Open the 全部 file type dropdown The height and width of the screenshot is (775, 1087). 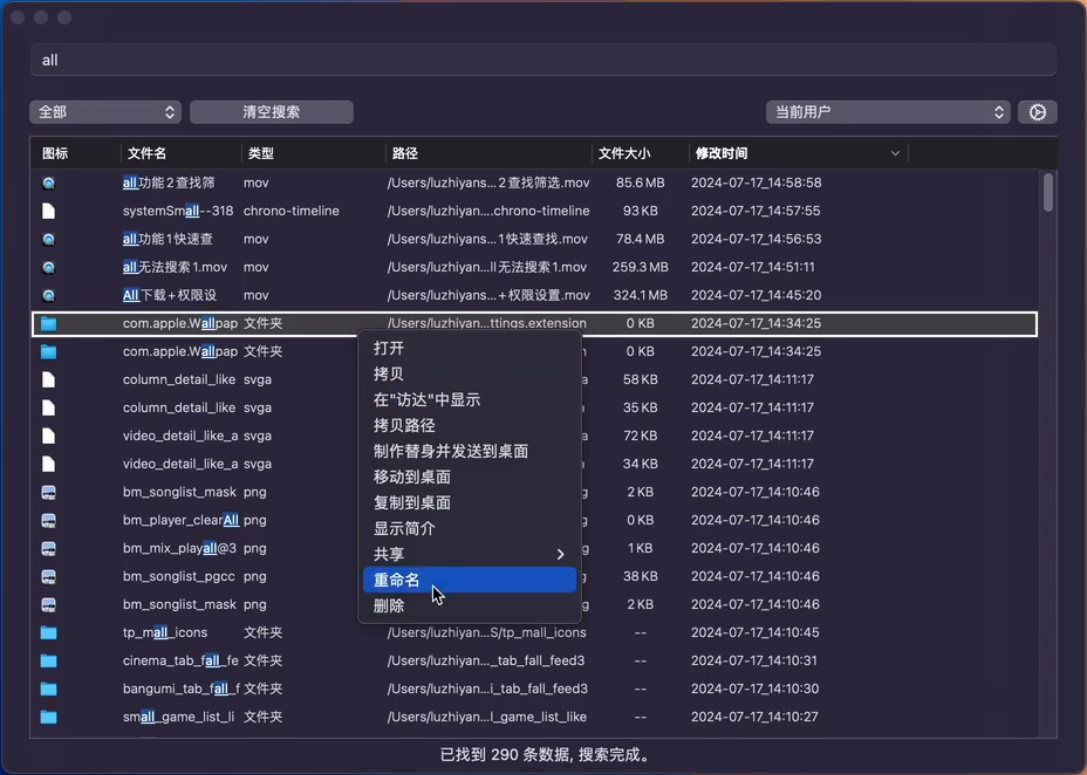click(105, 112)
